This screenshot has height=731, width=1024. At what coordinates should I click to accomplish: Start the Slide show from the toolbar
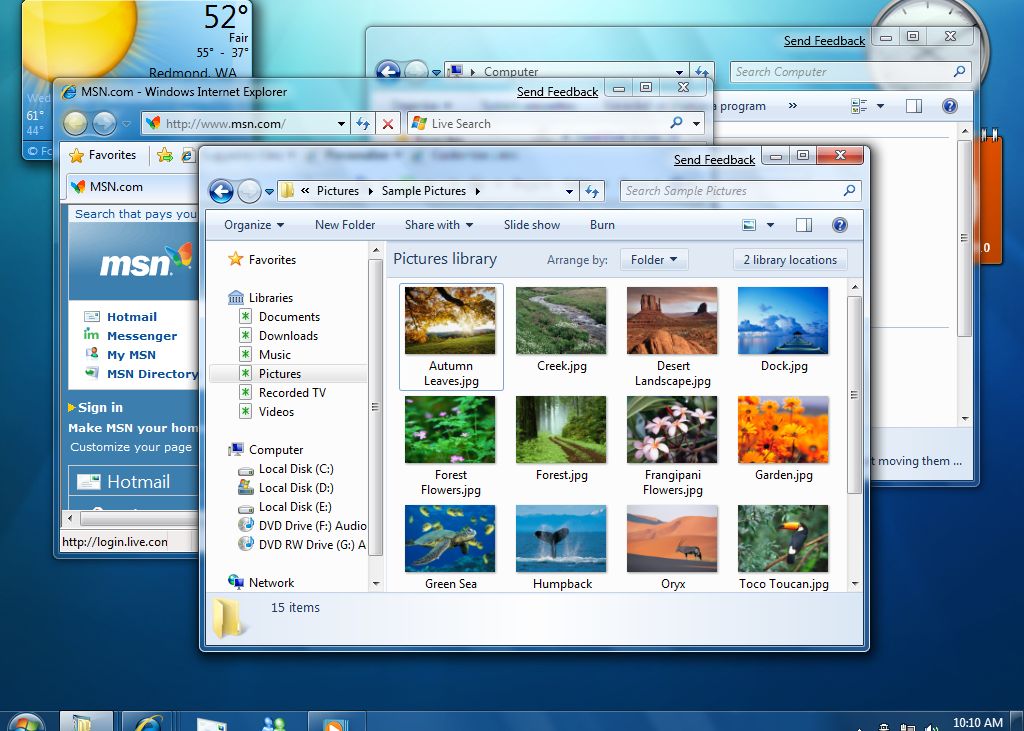click(531, 225)
